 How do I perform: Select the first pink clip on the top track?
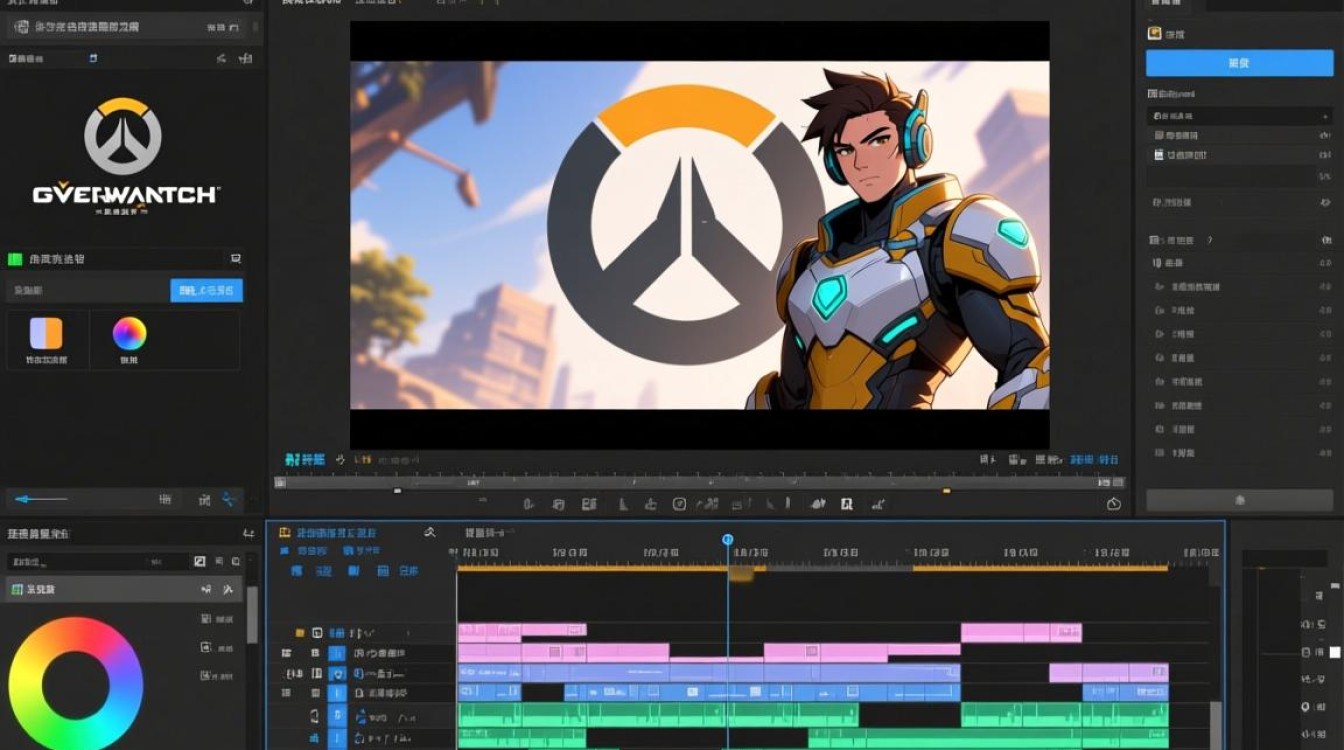[x=490, y=631]
